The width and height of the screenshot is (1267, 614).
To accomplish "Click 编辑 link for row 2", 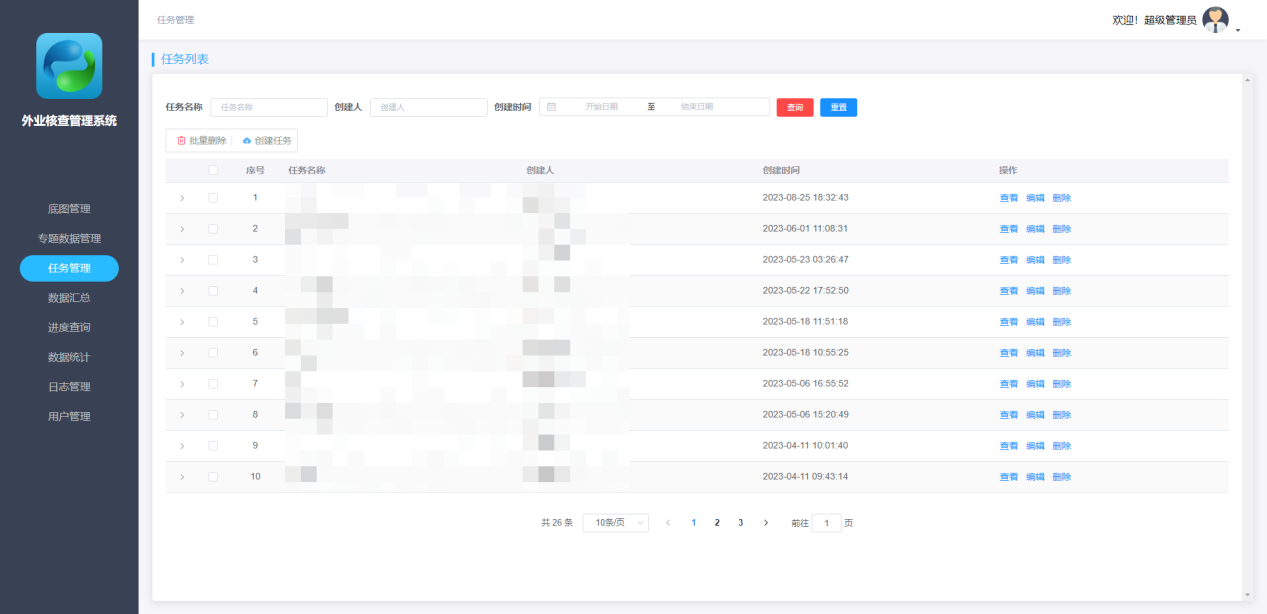I will point(1035,229).
